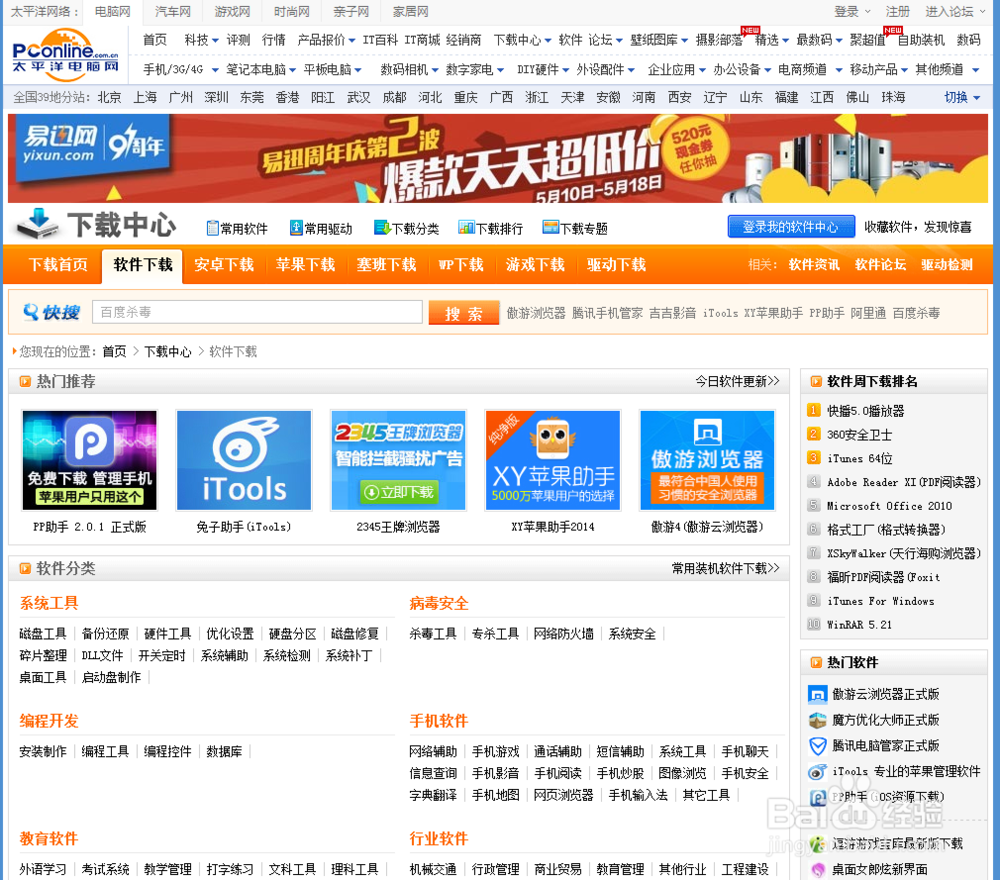Viewport: 1000px width, 880px height.
Task: Switch to 游戏下载 tab
Action: [x=535, y=265]
